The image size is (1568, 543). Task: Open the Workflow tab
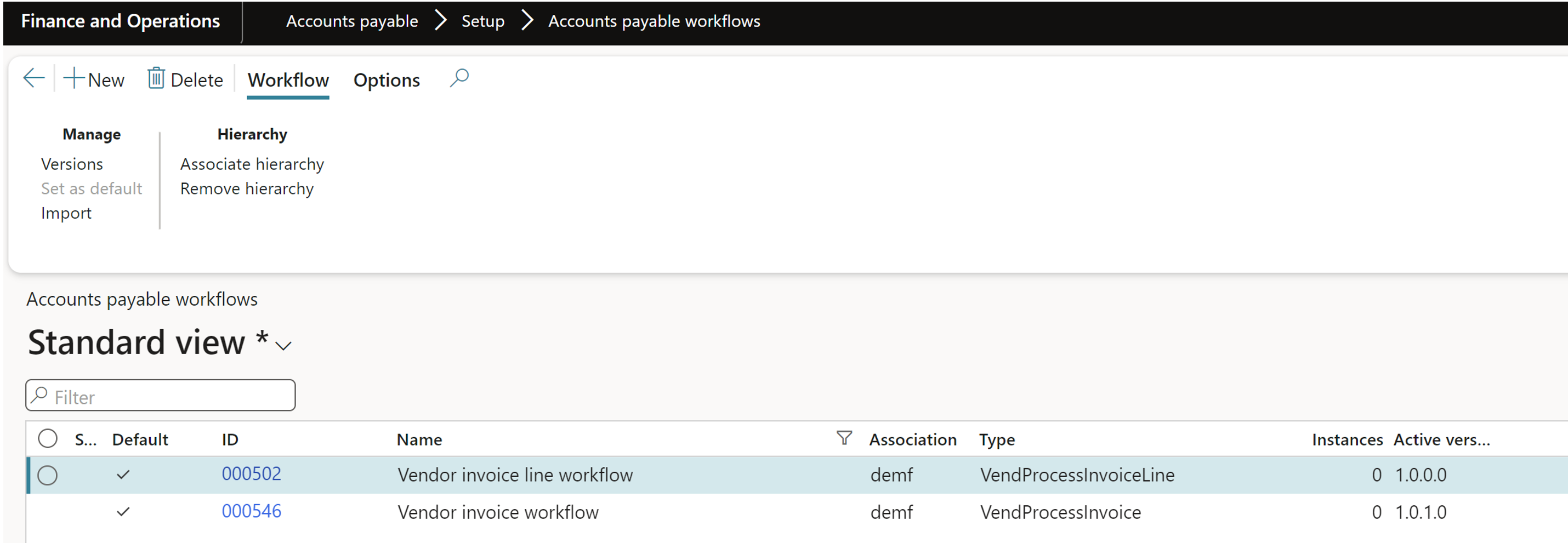(288, 80)
